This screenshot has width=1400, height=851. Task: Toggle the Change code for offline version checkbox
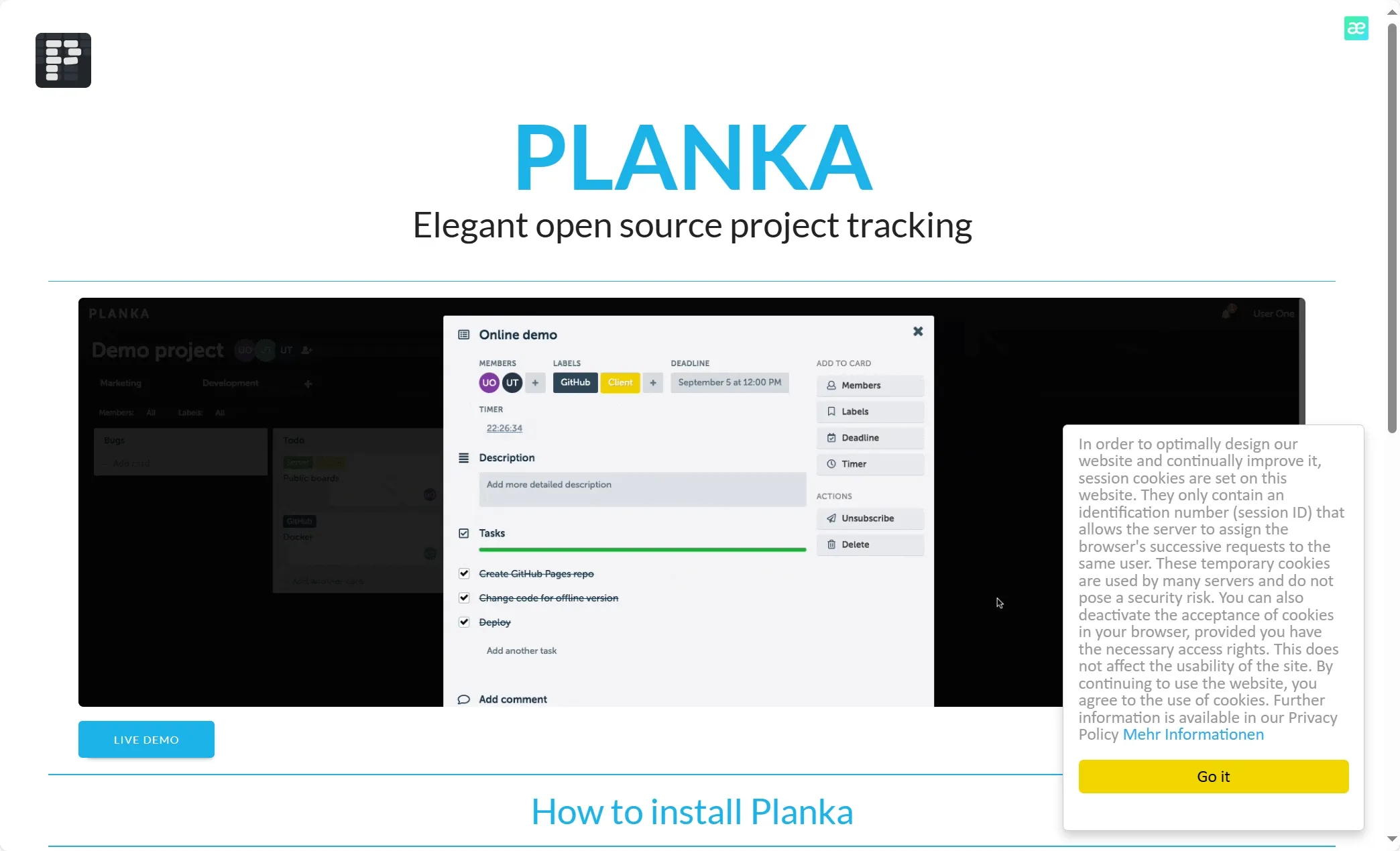click(x=464, y=598)
